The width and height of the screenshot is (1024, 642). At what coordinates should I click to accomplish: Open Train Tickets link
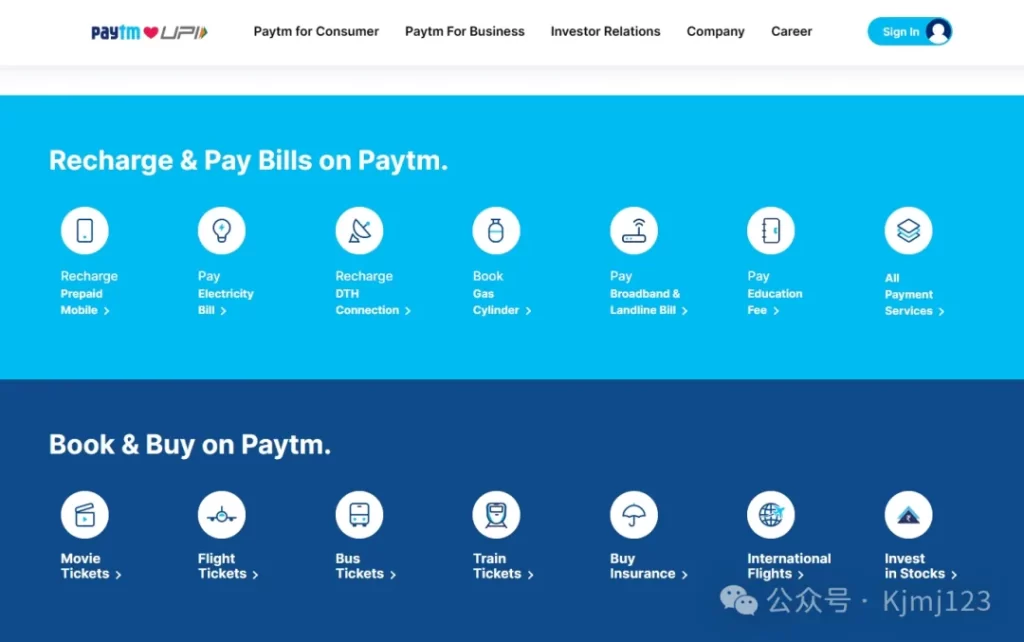coord(503,566)
